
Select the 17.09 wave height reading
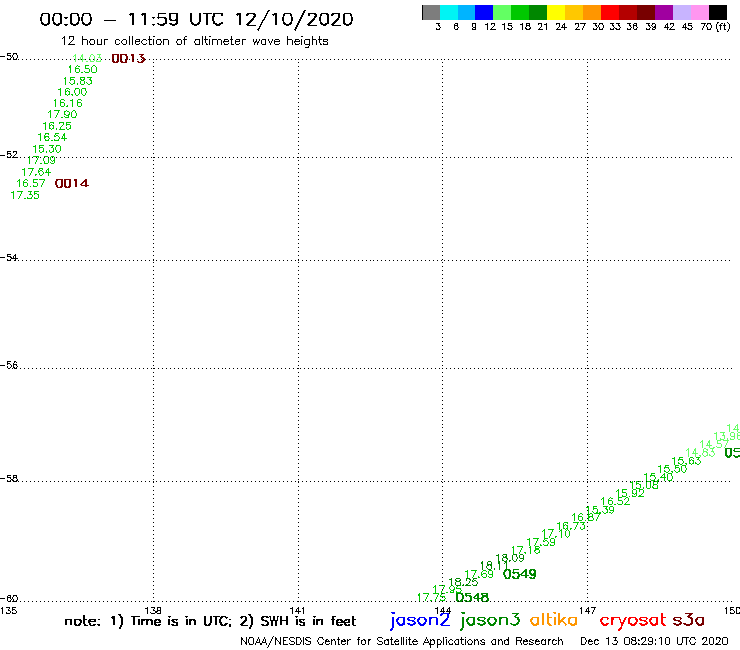click(x=41, y=160)
